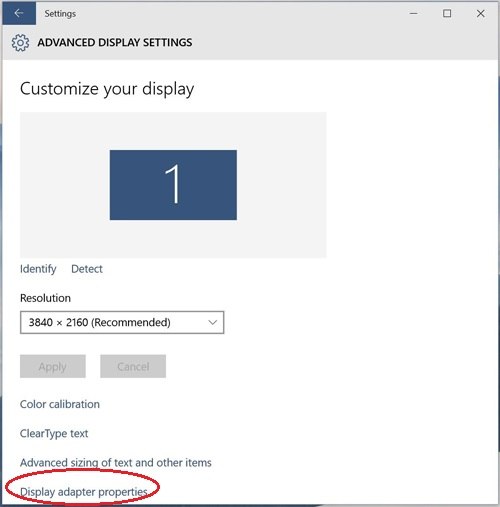Screen dimensions: 500x507
Task: Open Display adapter properties
Action: pyautogui.click(x=84, y=492)
